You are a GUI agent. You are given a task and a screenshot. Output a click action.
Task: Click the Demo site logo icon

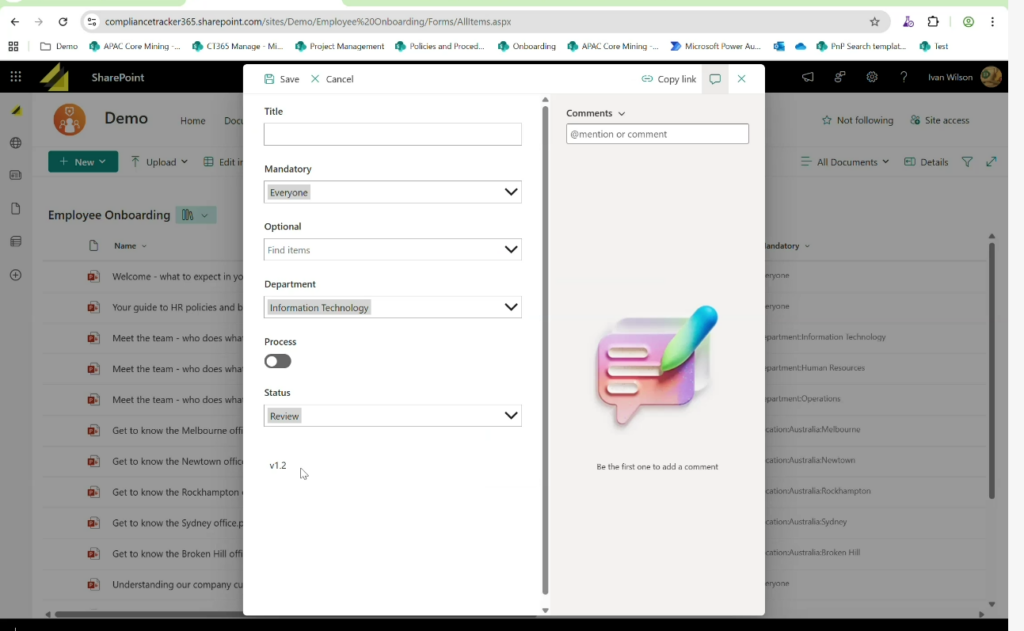tap(69, 120)
